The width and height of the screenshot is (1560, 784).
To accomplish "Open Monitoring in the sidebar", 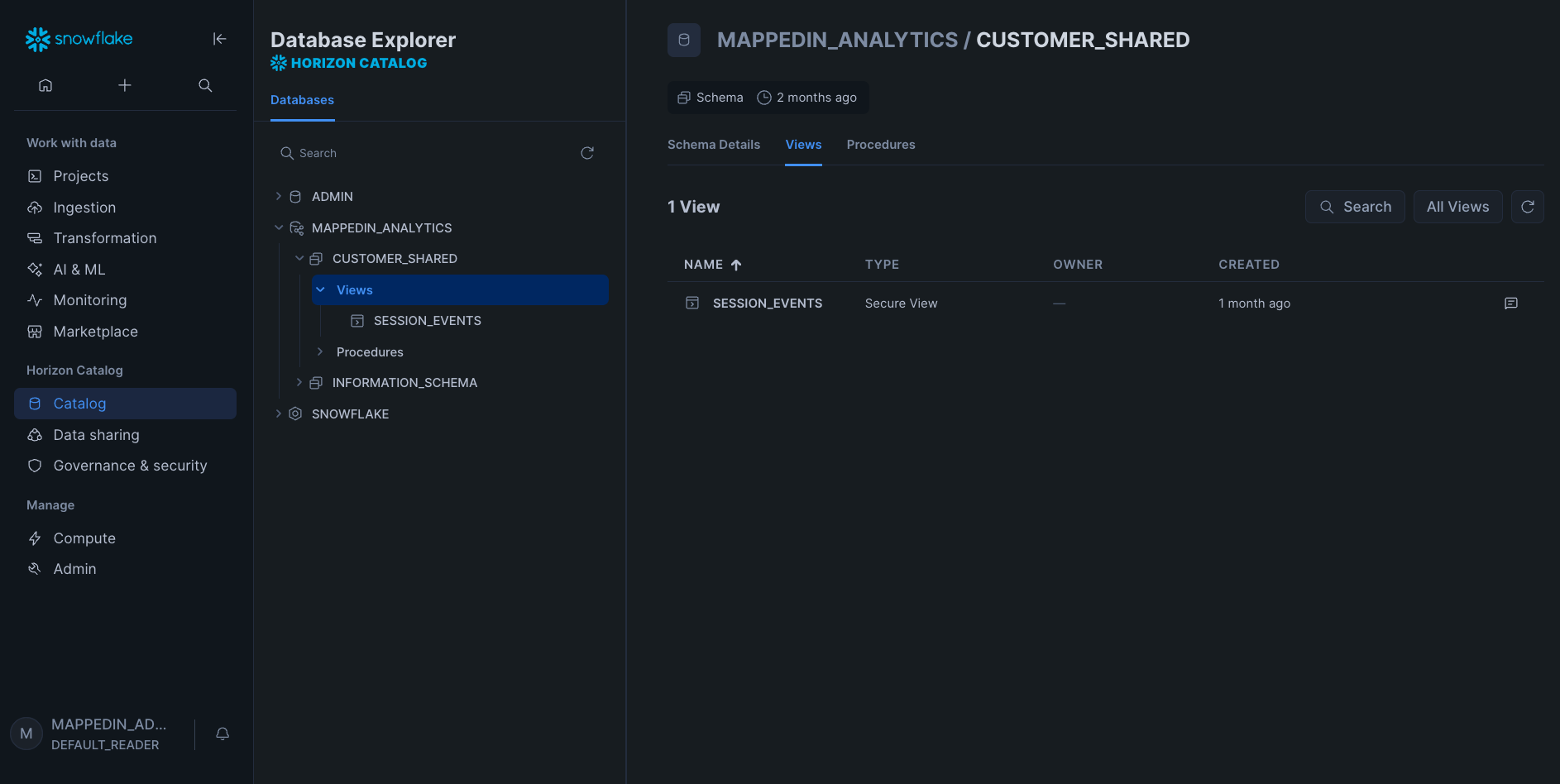I will [x=125, y=300].
